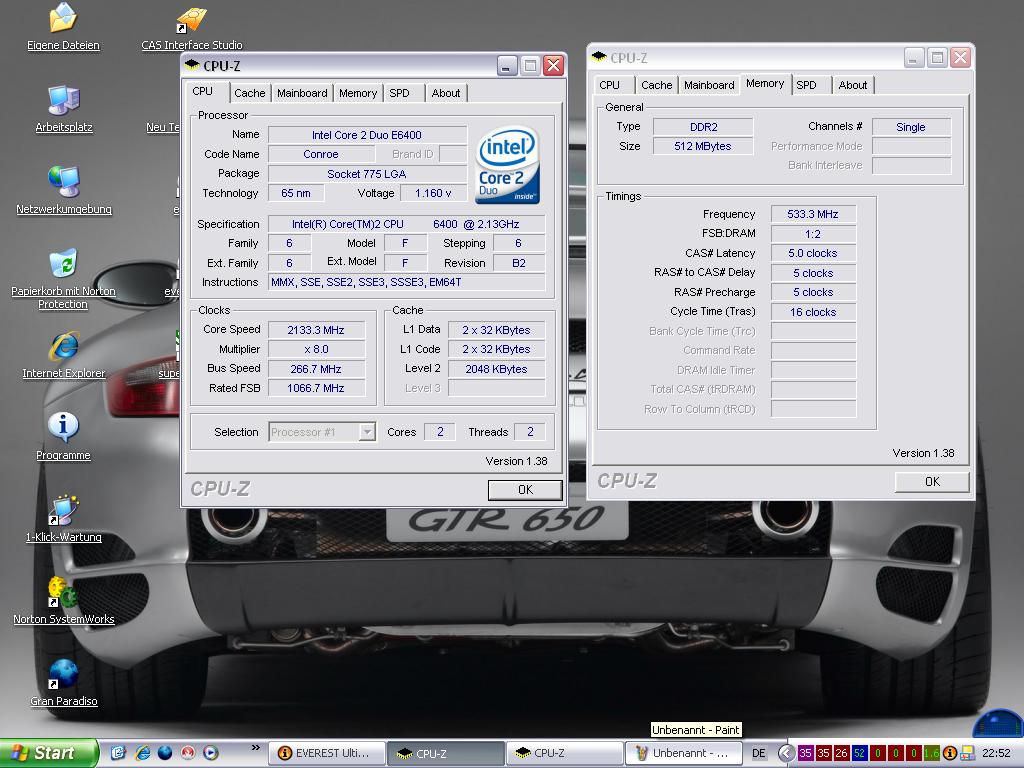This screenshot has width=1024, height=768.
Task: Open the Processor #1 selection dropdown
Action: pos(367,432)
